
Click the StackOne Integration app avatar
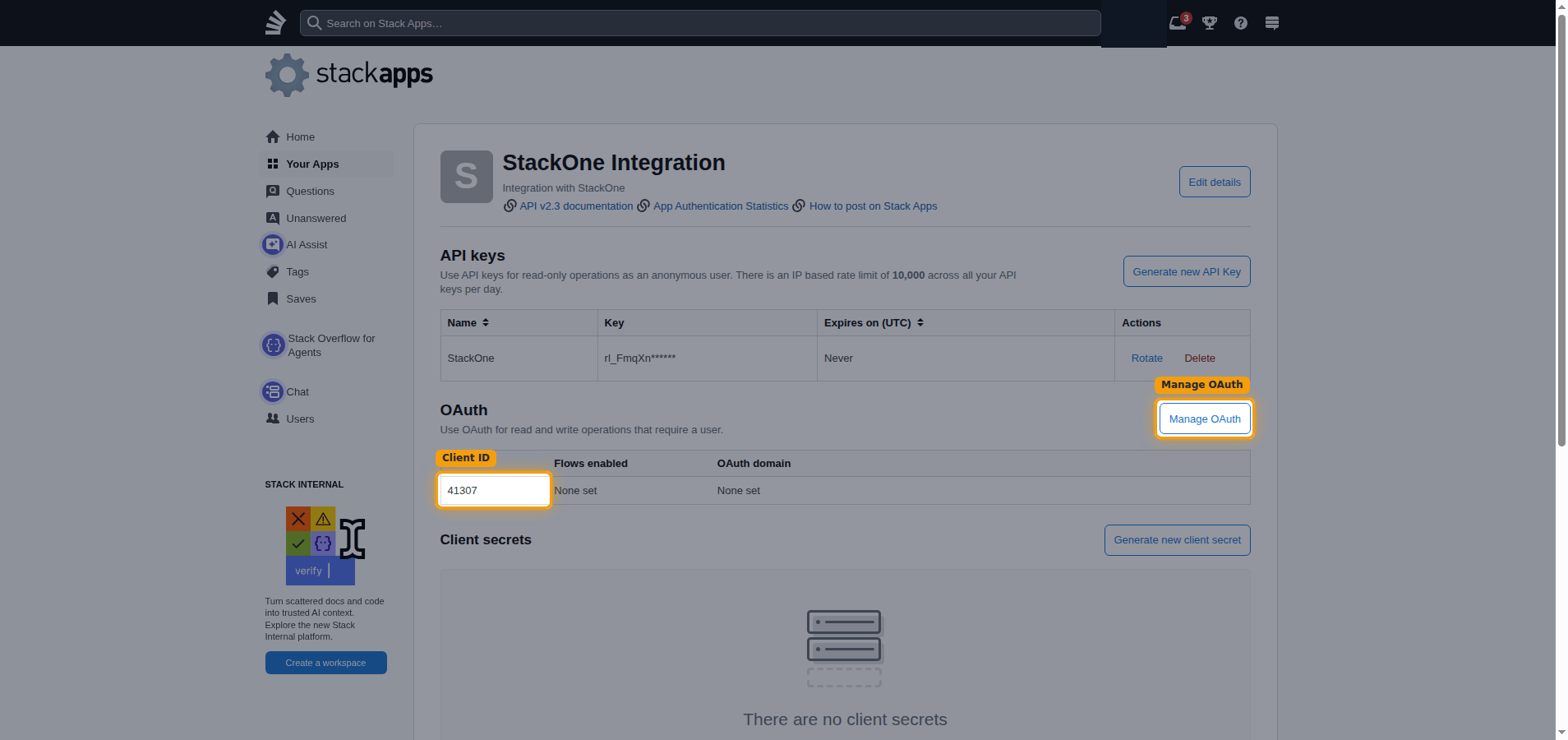click(x=467, y=177)
